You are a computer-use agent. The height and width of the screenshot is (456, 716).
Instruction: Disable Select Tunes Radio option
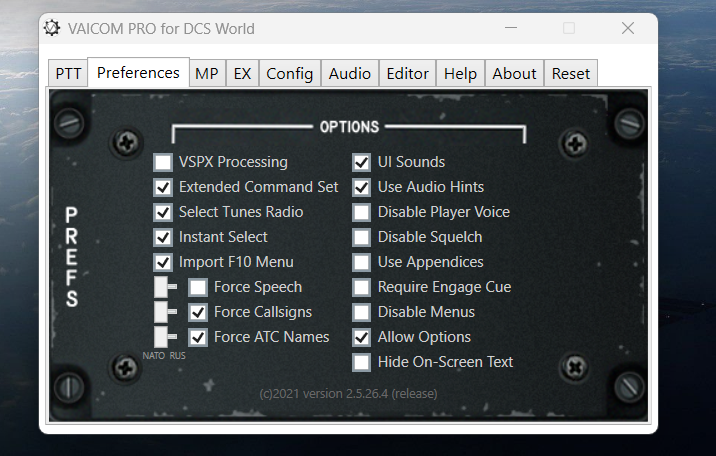click(163, 212)
